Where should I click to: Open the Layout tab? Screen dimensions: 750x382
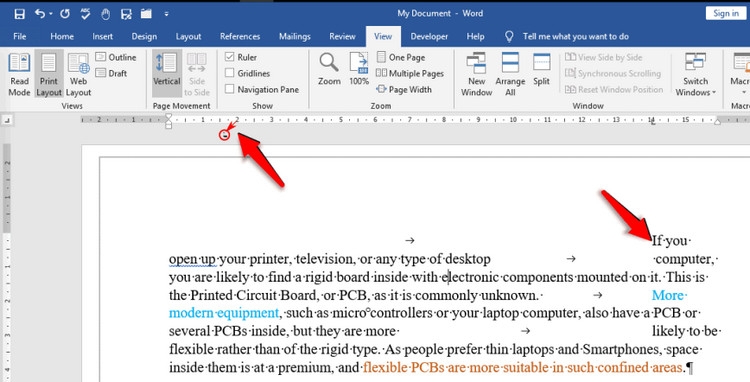click(188, 36)
